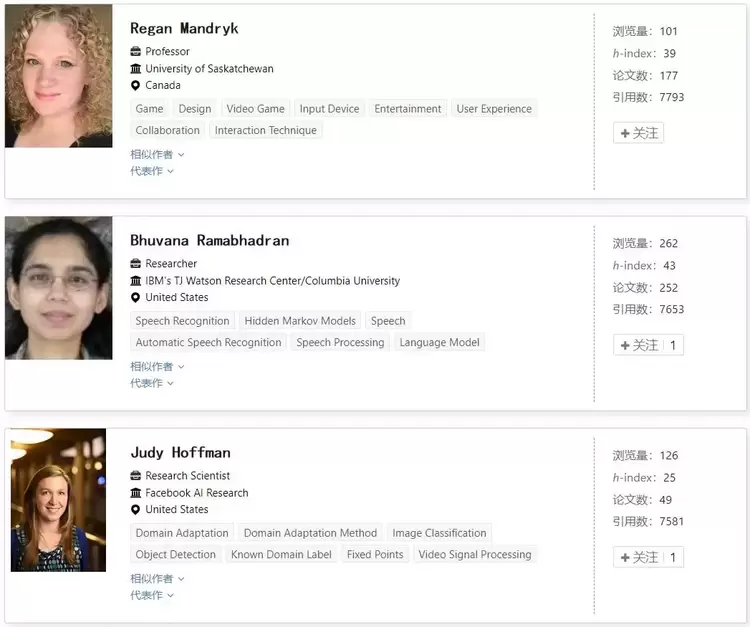Toggle follow for Judy Hoffman
750x627 pixels.
point(648,557)
